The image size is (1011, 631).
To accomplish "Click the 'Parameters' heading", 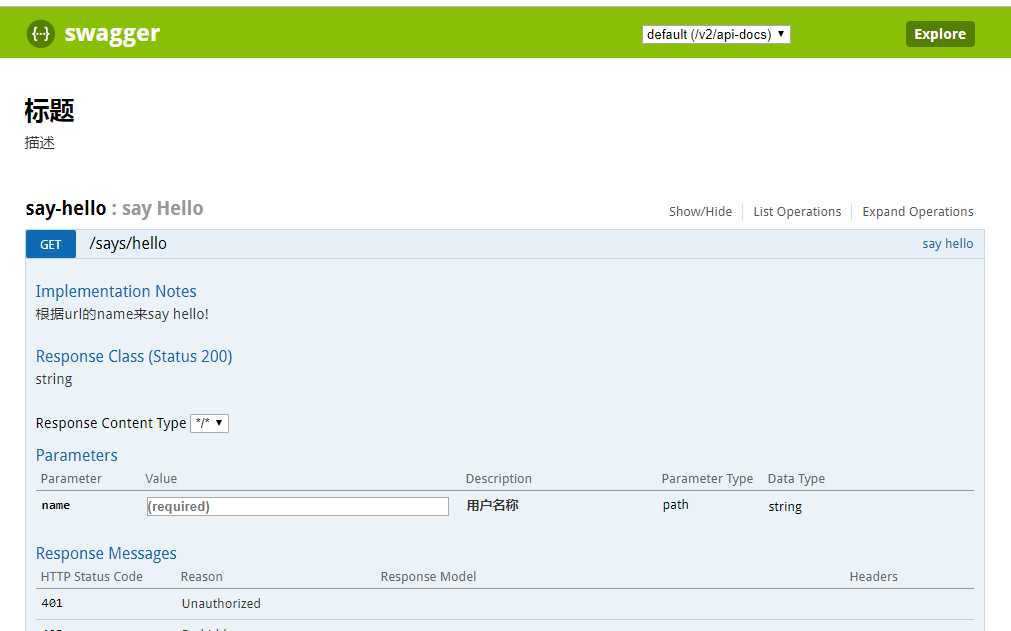I will tap(77, 455).
